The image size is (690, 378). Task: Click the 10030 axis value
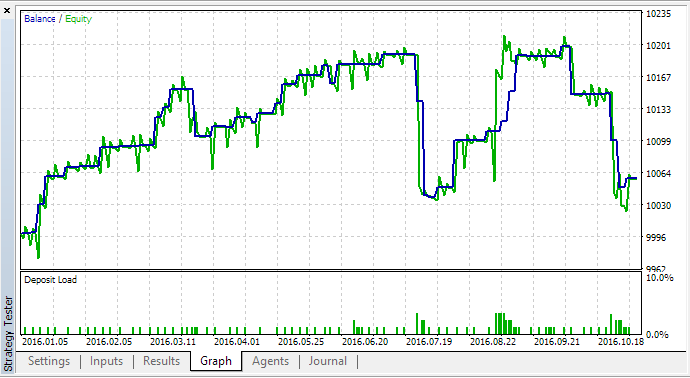click(x=658, y=206)
